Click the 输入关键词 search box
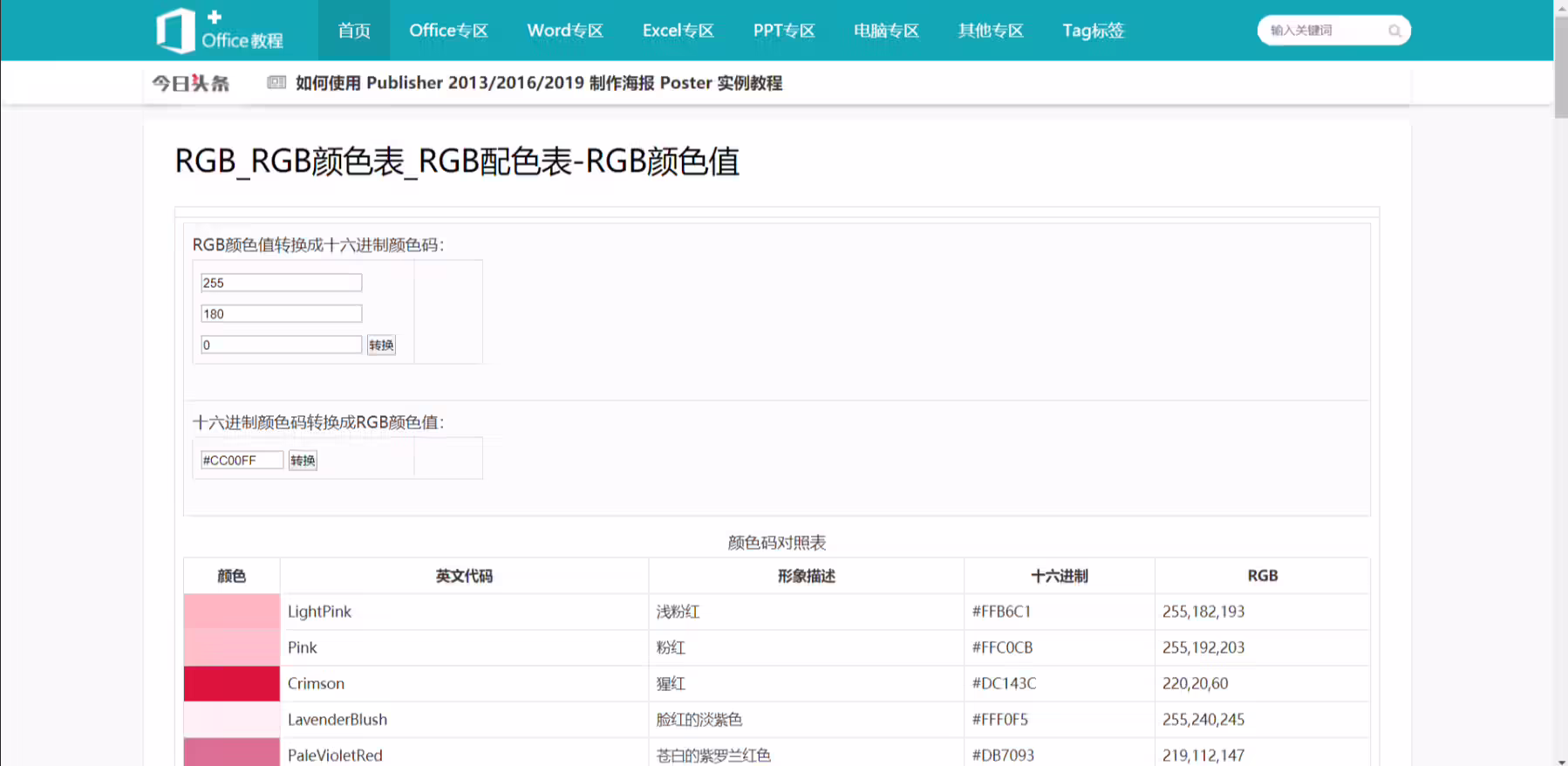 [x=1324, y=31]
